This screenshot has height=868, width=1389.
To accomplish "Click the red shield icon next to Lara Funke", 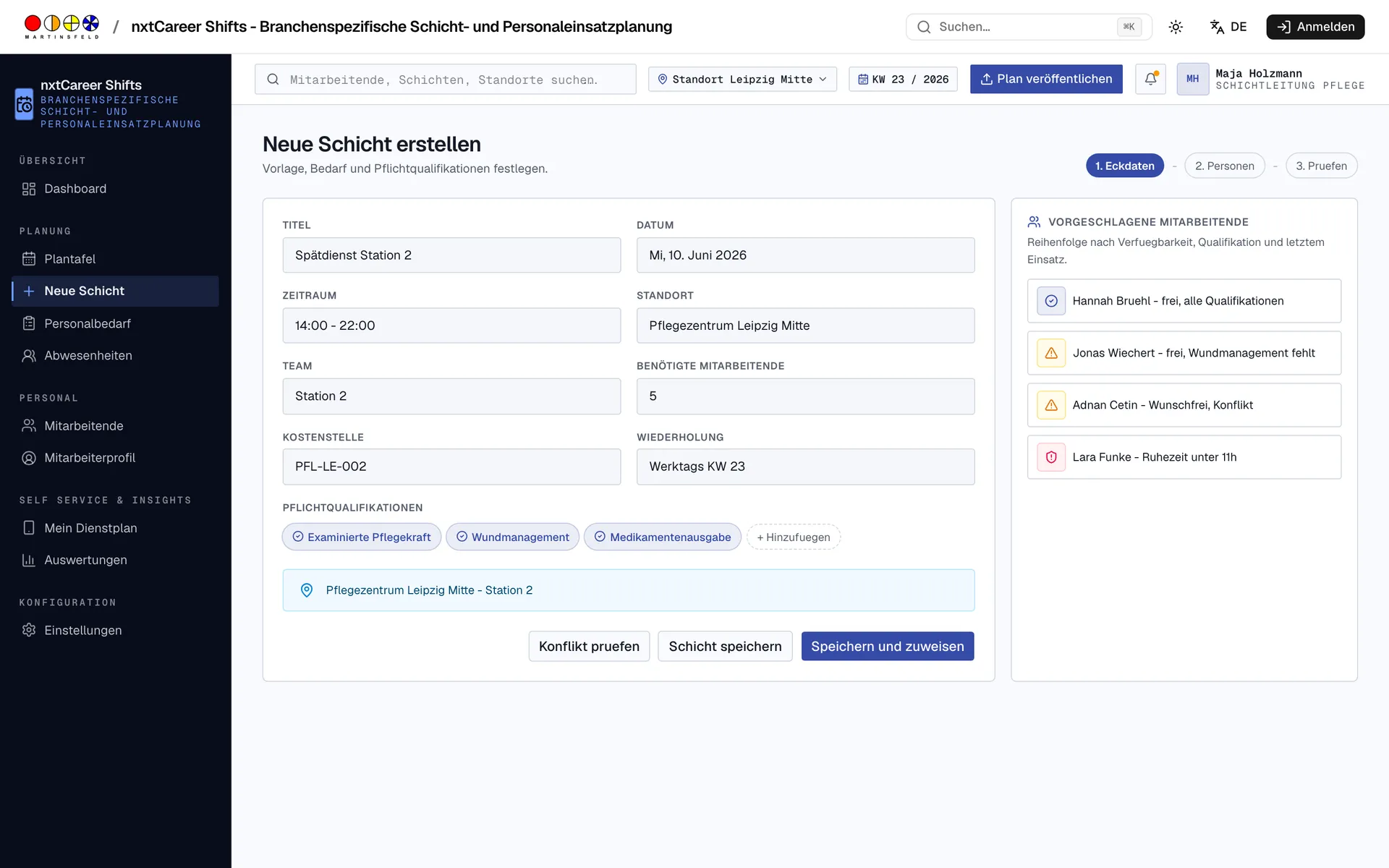I will coord(1051,457).
